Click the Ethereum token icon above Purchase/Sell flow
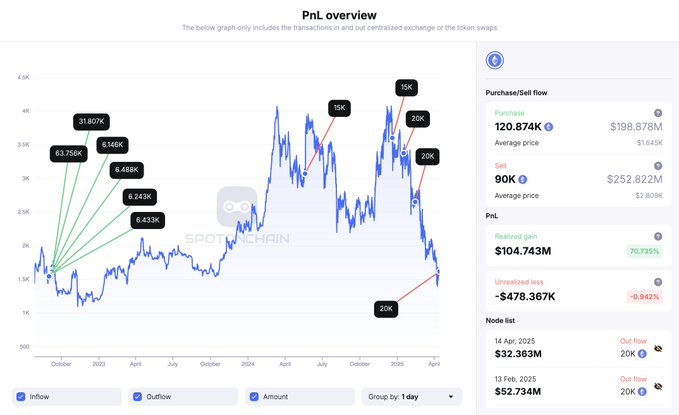The height and width of the screenshot is (415, 679). click(494, 61)
